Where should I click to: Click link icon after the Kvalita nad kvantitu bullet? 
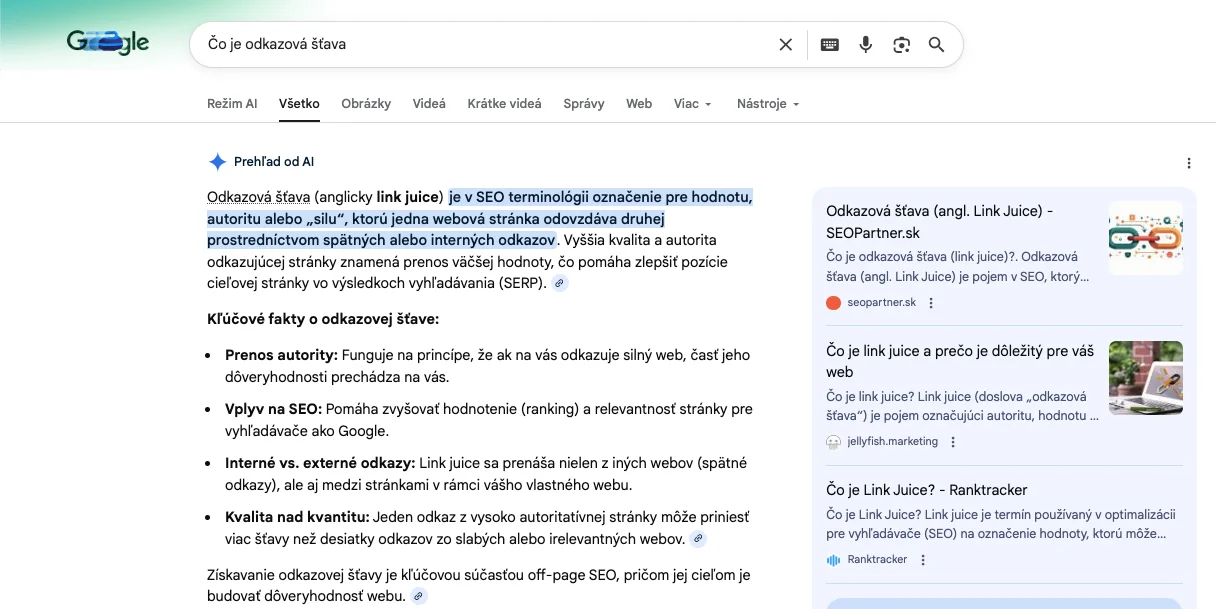[x=698, y=540]
